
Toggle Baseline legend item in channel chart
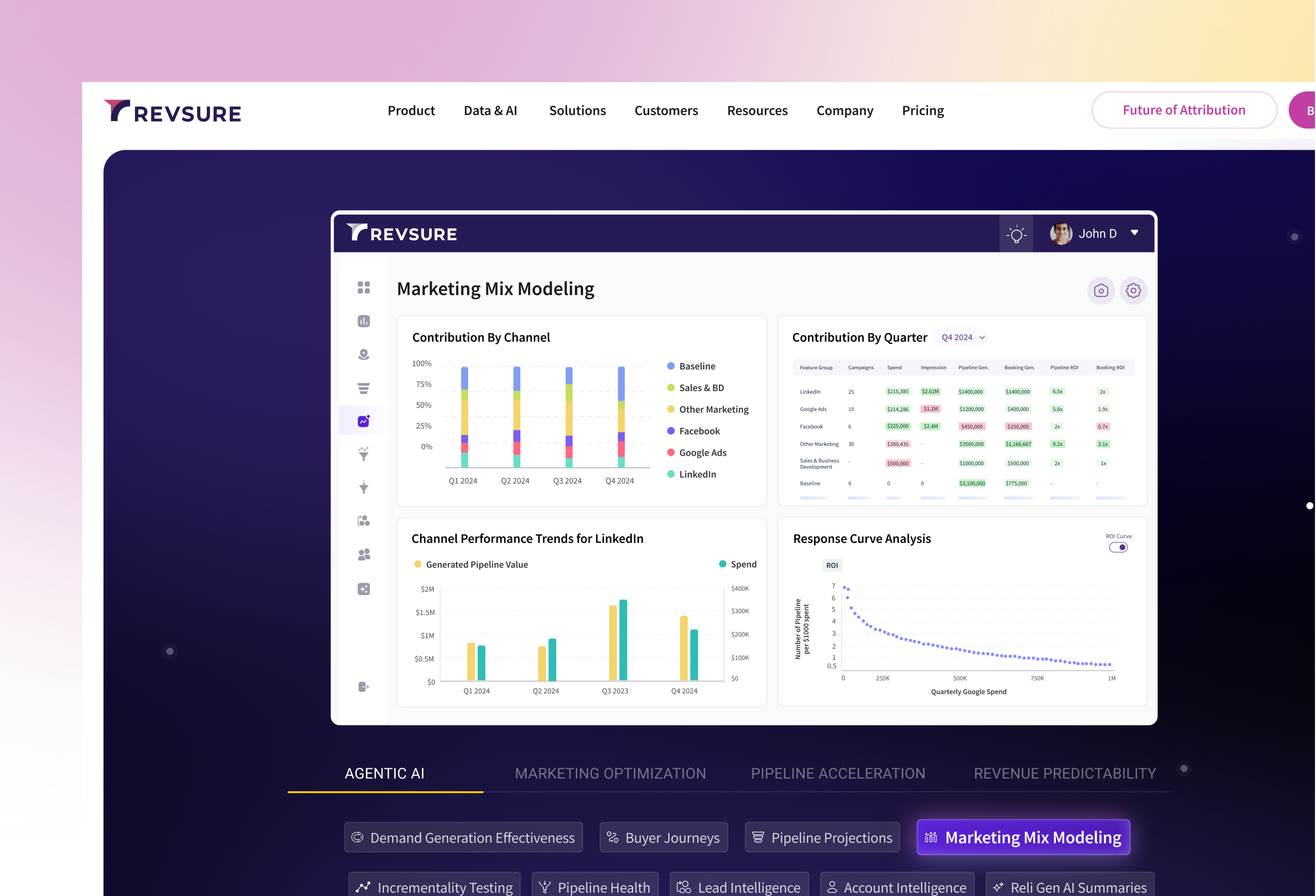click(696, 366)
